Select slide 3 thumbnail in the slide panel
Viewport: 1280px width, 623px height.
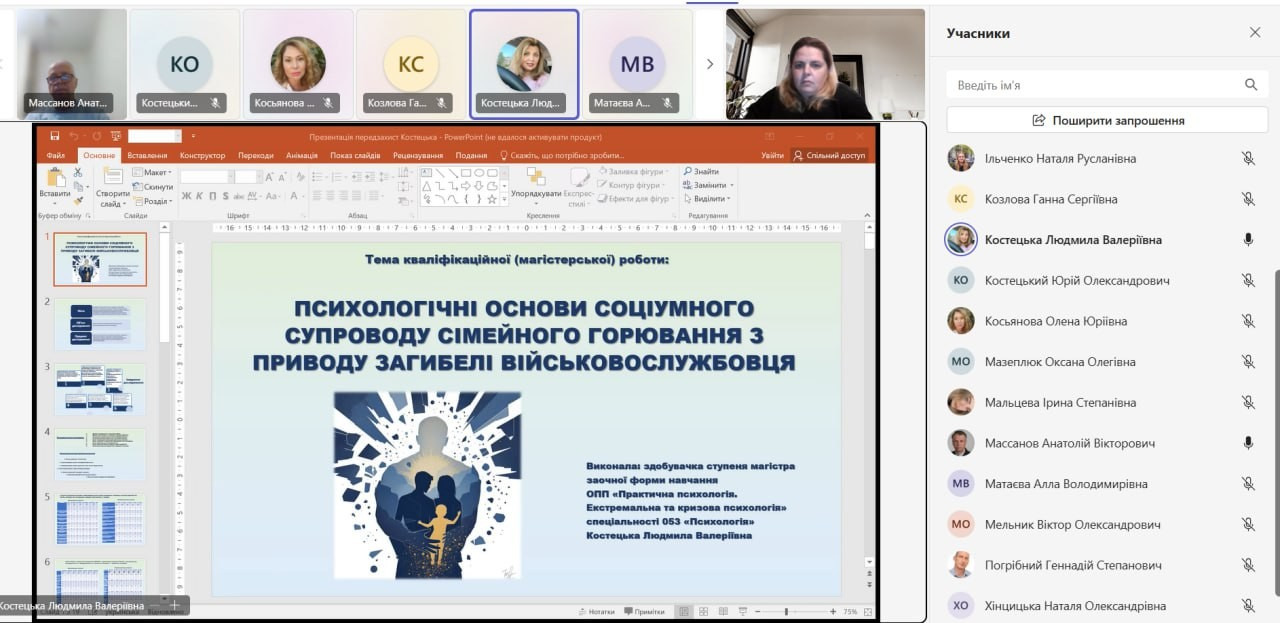coord(99,389)
